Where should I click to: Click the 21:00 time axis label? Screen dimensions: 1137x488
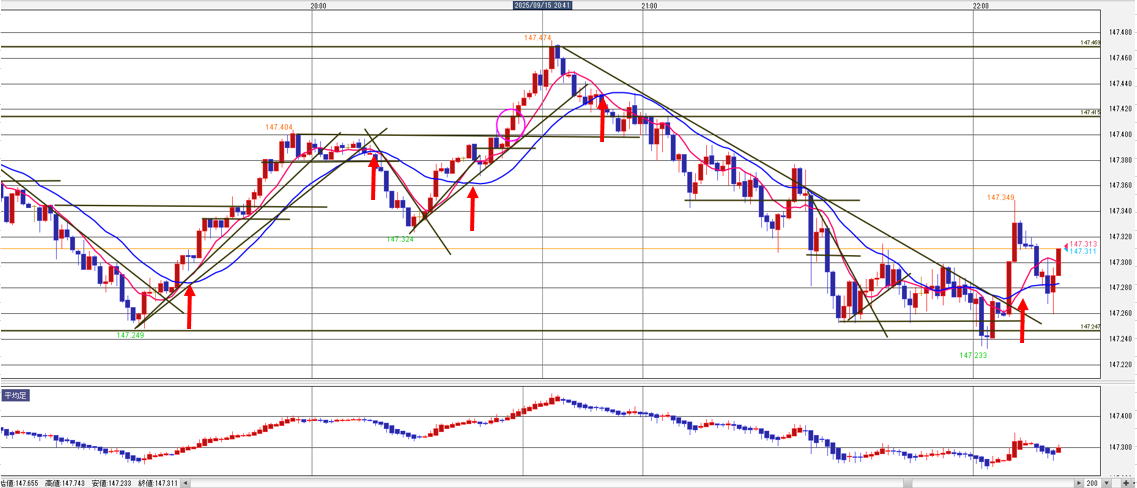pos(646,6)
